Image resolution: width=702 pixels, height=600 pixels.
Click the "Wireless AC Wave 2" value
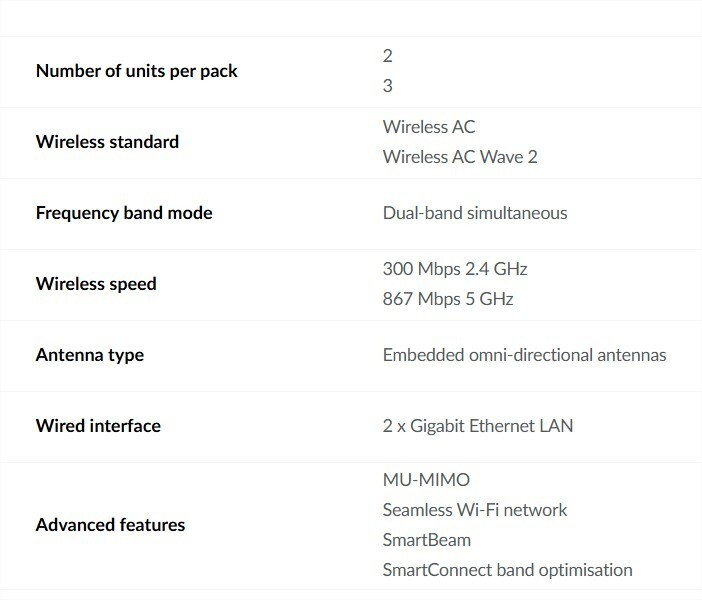tap(460, 157)
